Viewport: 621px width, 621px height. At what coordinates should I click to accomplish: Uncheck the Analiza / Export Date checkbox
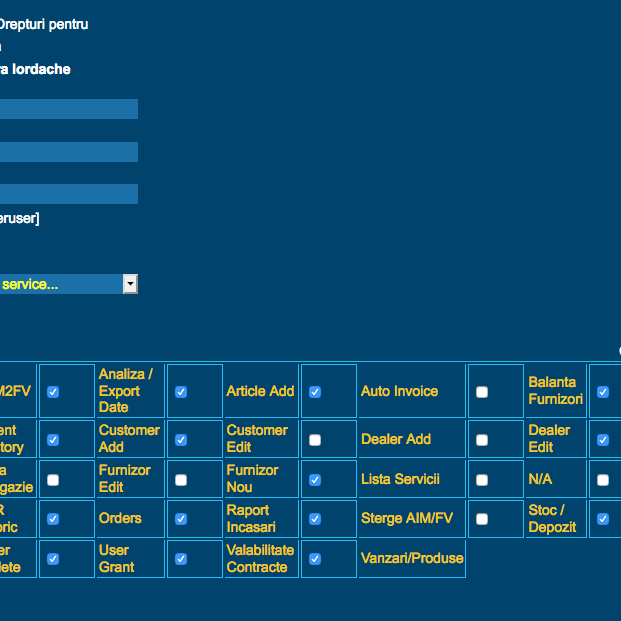(x=181, y=392)
